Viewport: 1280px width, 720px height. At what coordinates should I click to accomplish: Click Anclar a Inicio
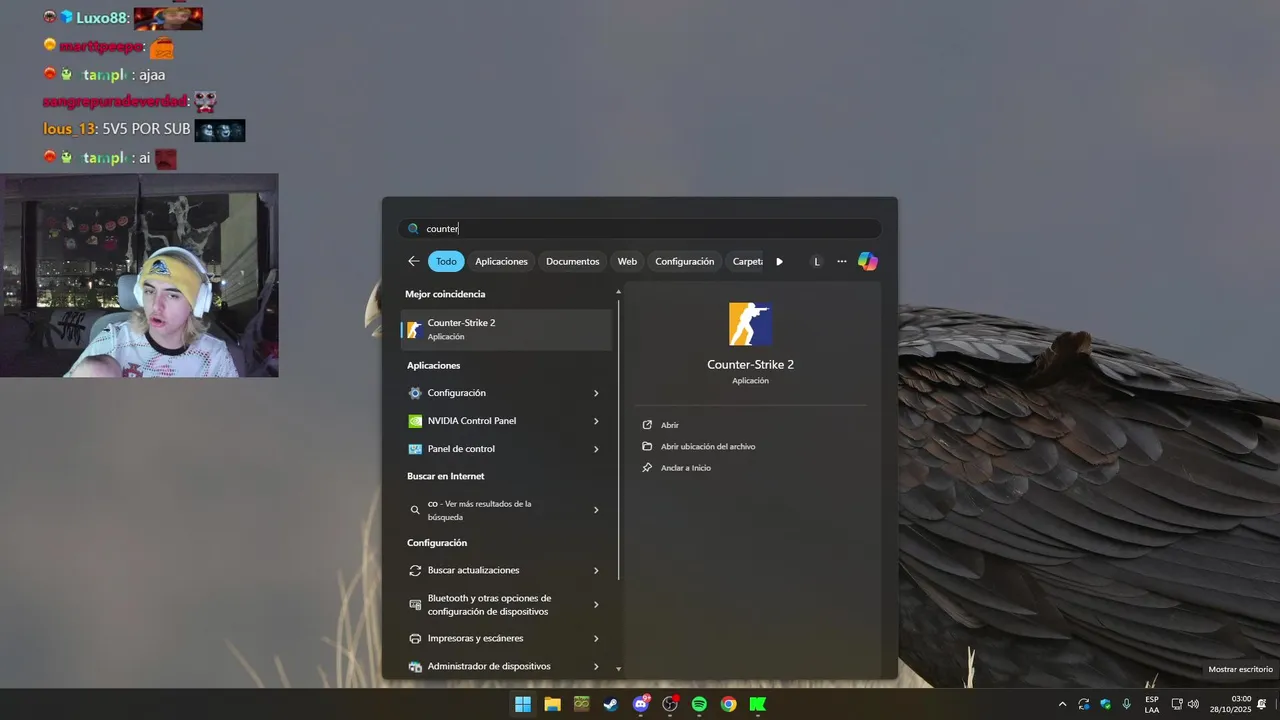[x=685, y=468]
